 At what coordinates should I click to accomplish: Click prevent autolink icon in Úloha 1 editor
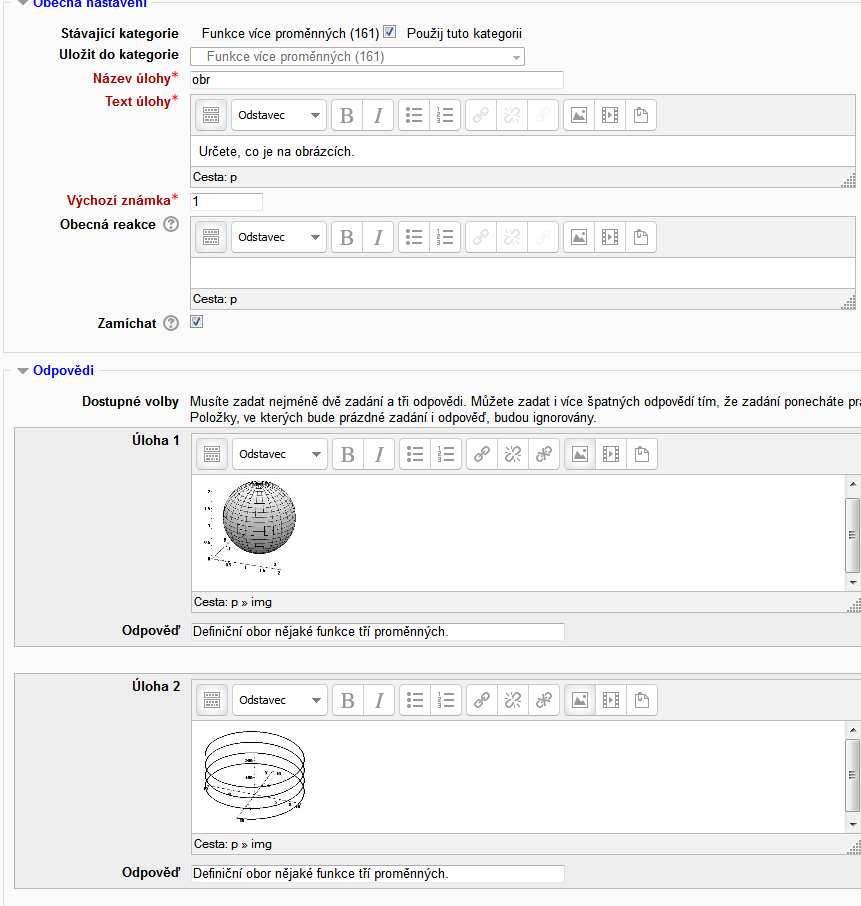pyautogui.click(x=544, y=454)
